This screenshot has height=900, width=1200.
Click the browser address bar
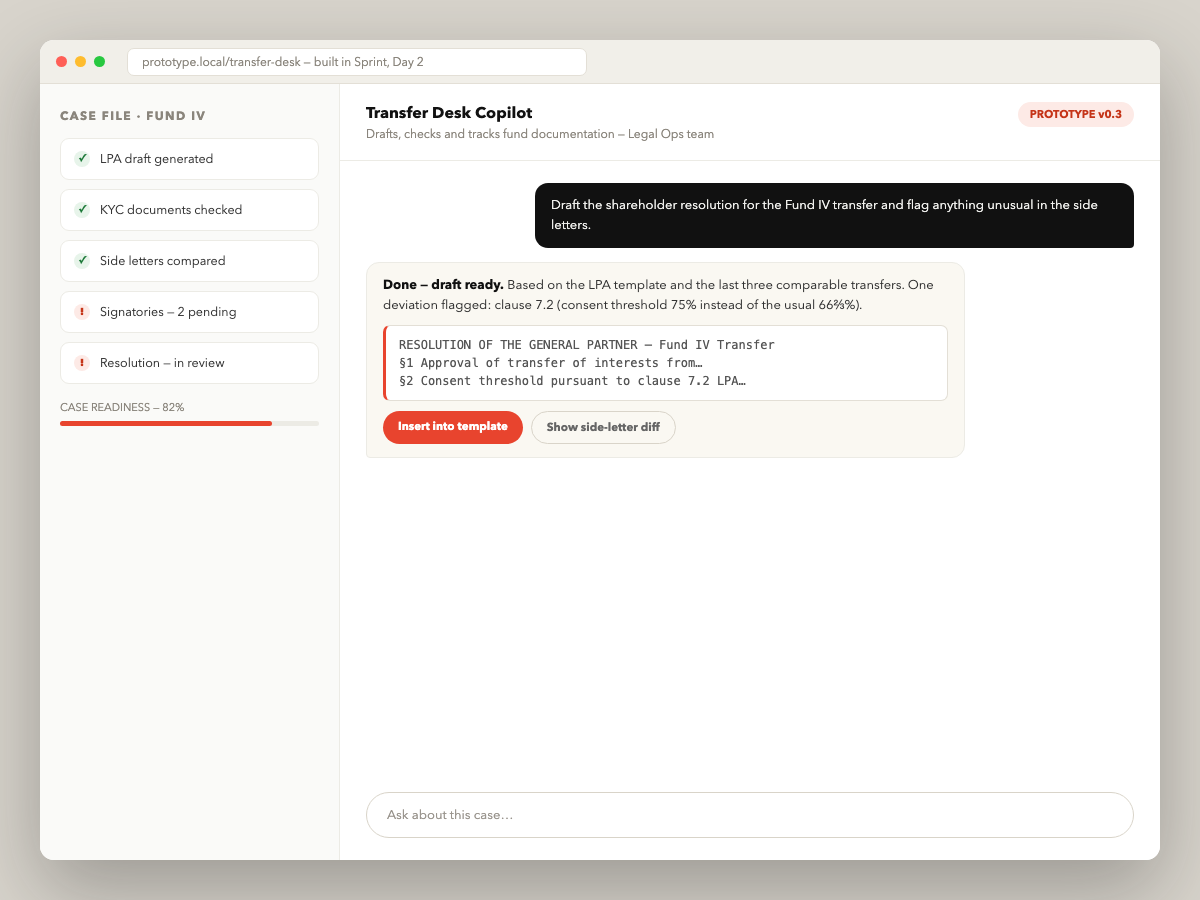coord(357,62)
